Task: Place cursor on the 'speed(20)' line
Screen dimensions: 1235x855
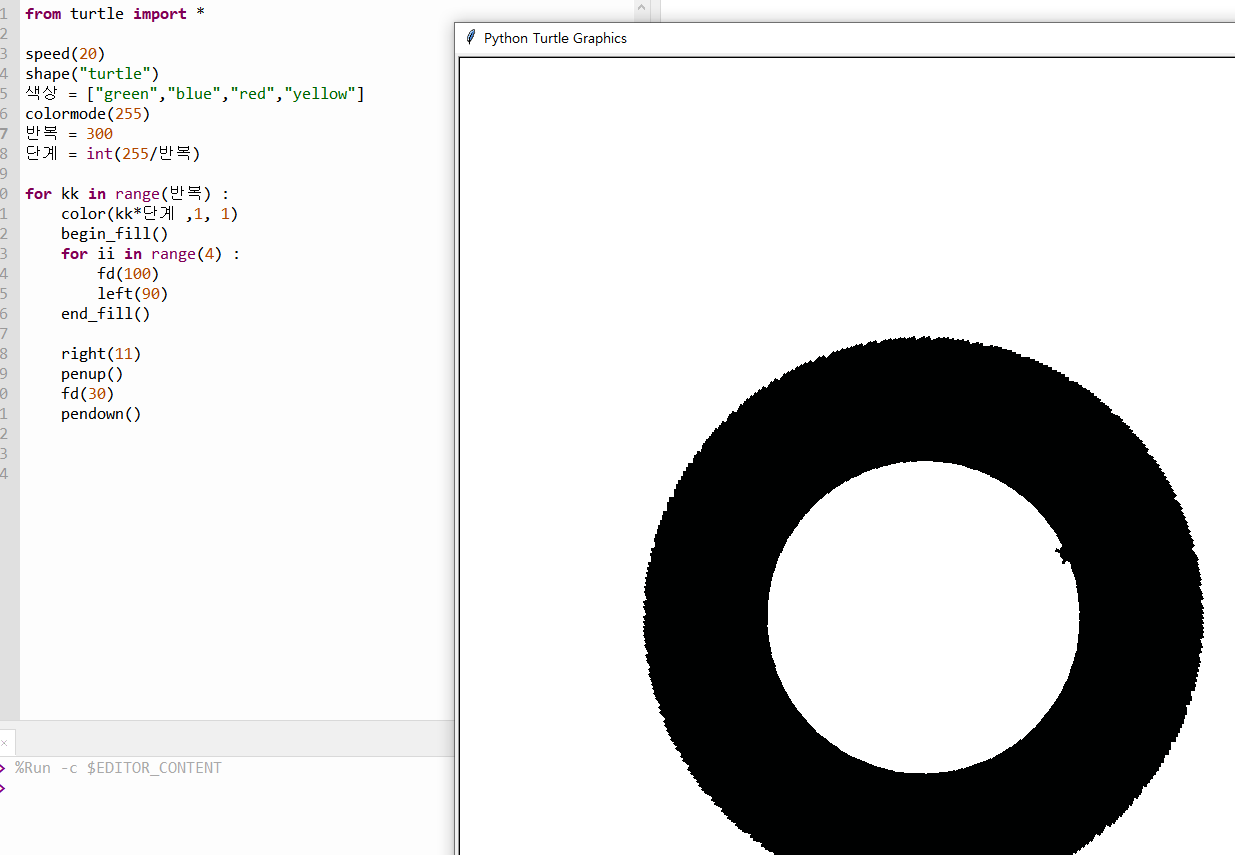Action: pyautogui.click(x=65, y=54)
